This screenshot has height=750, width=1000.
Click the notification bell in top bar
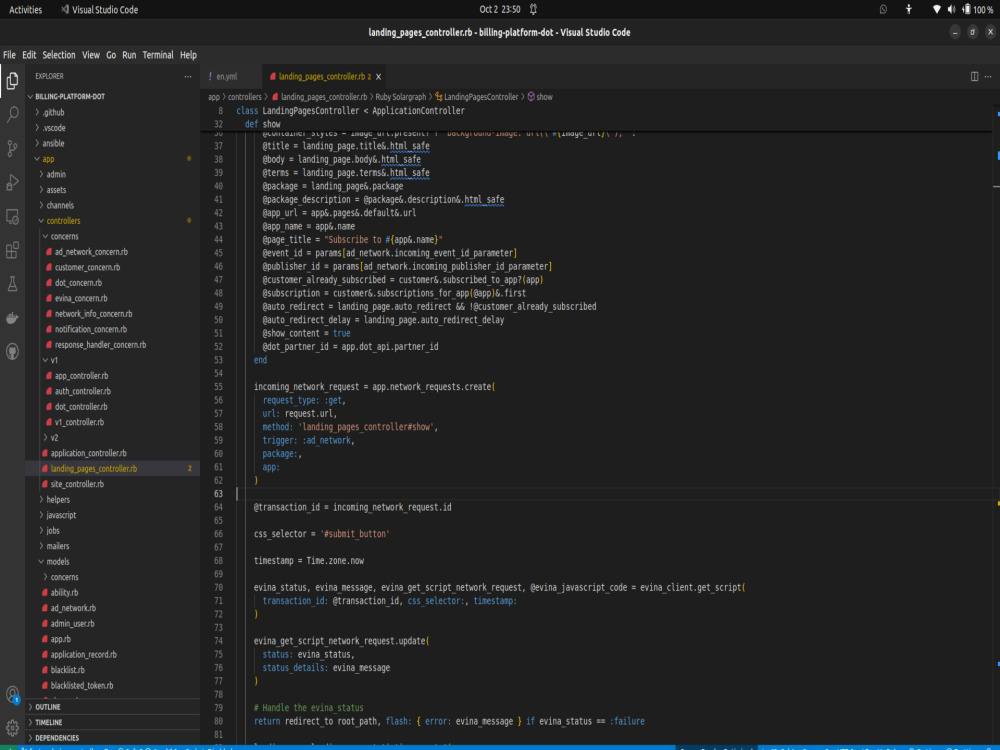533,9
